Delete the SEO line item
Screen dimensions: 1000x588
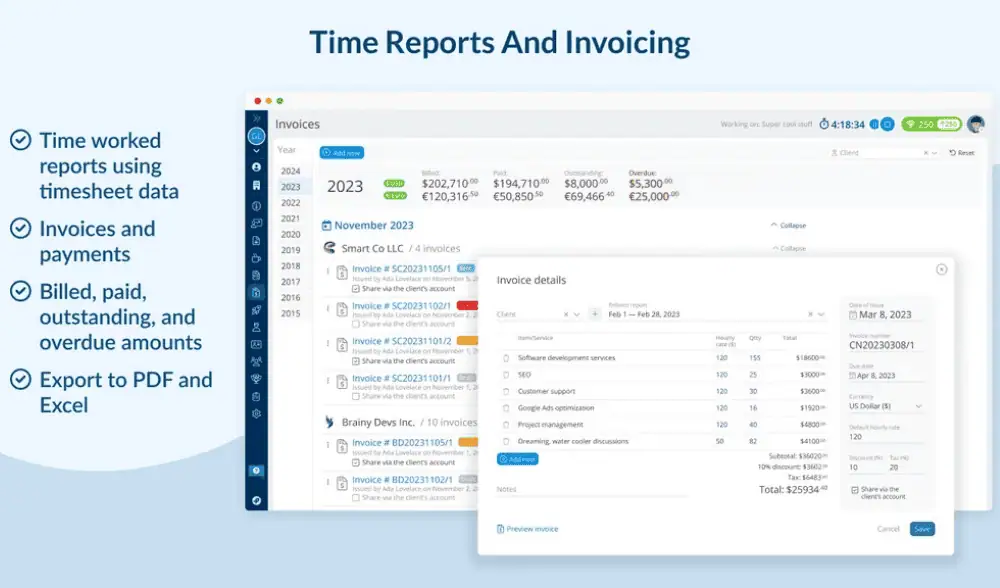point(505,374)
